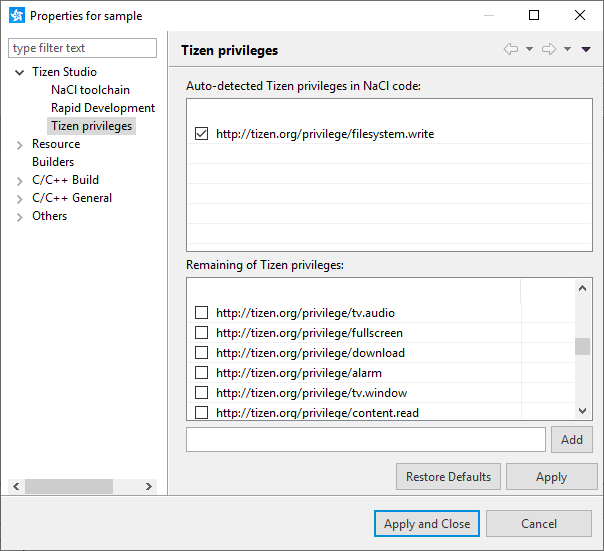Check the fullscreen privilege checkbox
The image size is (604, 551).
201,333
